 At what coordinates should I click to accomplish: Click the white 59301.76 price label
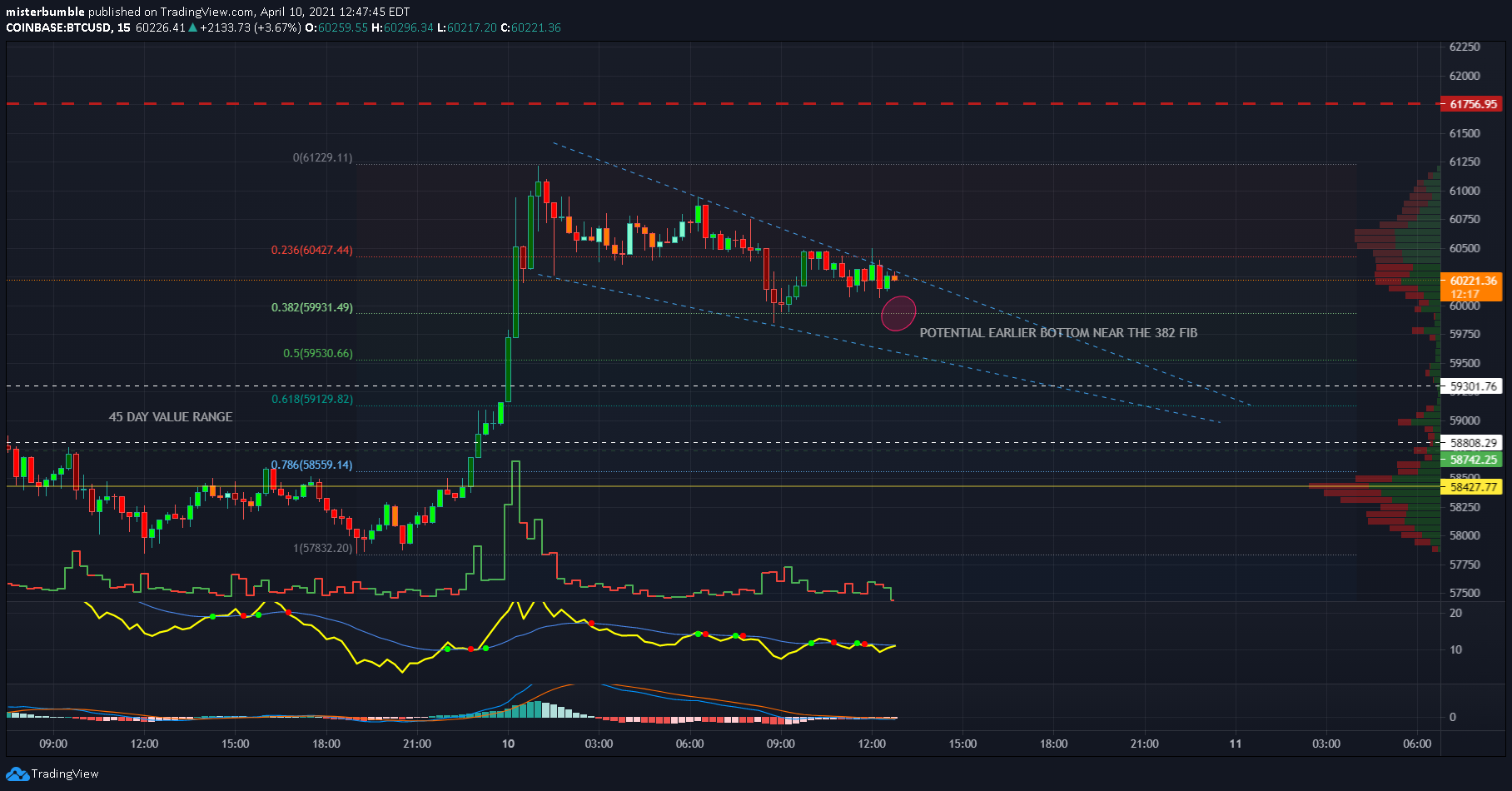pos(1472,386)
